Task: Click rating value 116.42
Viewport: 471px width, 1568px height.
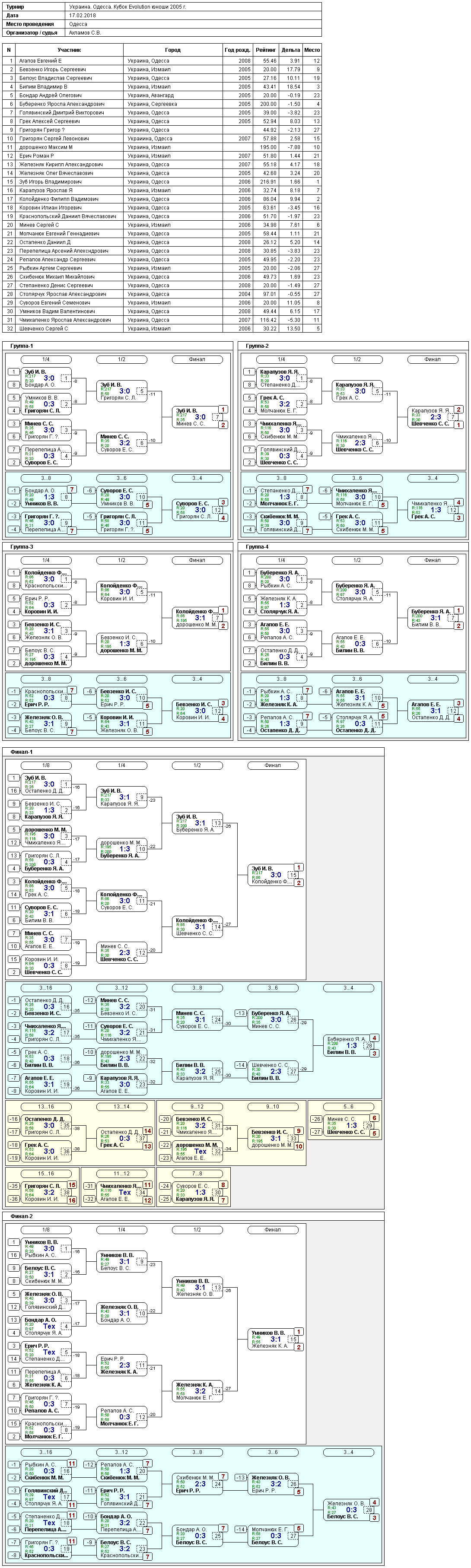Action: pos(268,320)
